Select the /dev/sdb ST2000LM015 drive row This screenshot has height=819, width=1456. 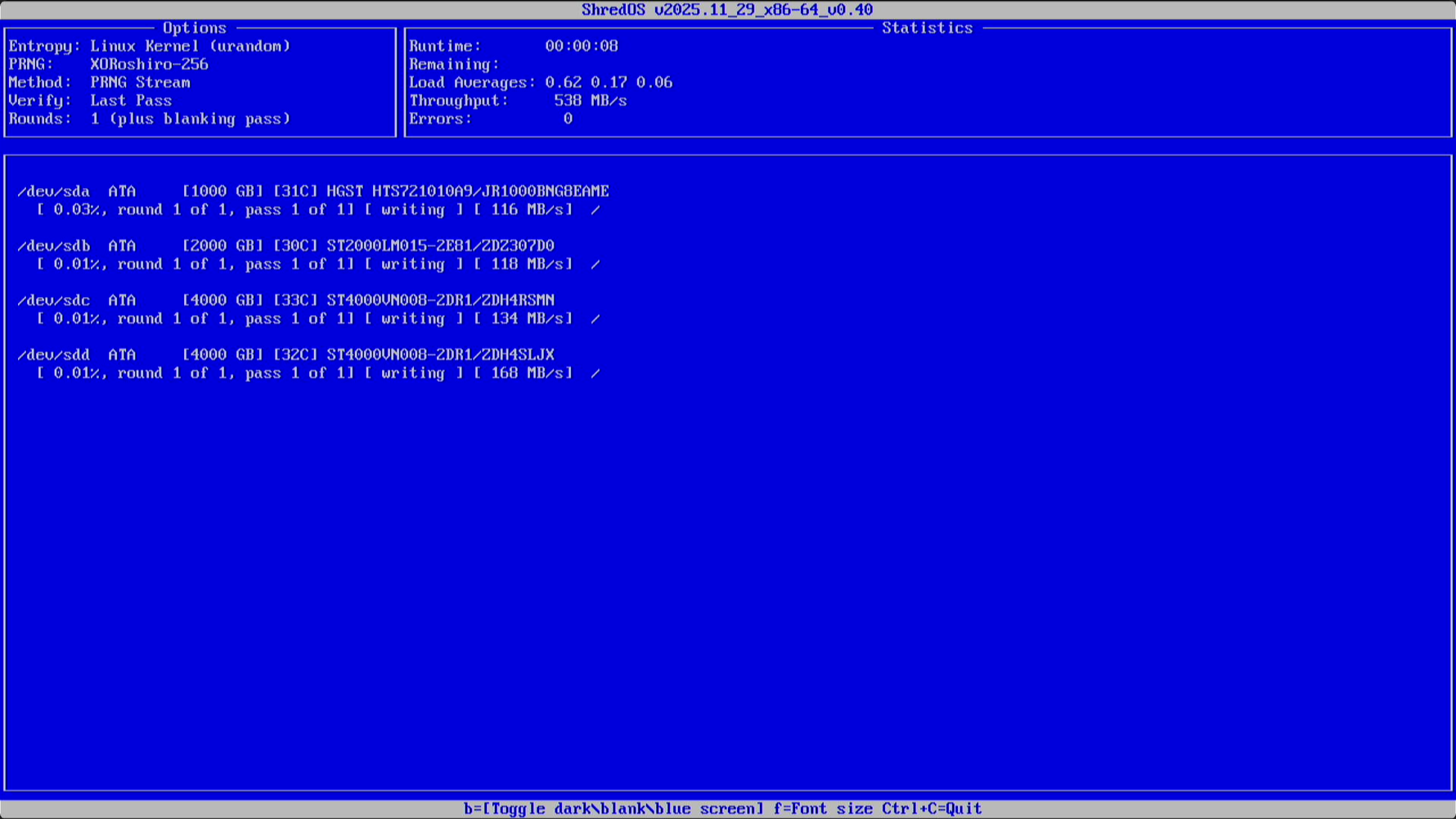pyautogui.click(x=285, y=245)
